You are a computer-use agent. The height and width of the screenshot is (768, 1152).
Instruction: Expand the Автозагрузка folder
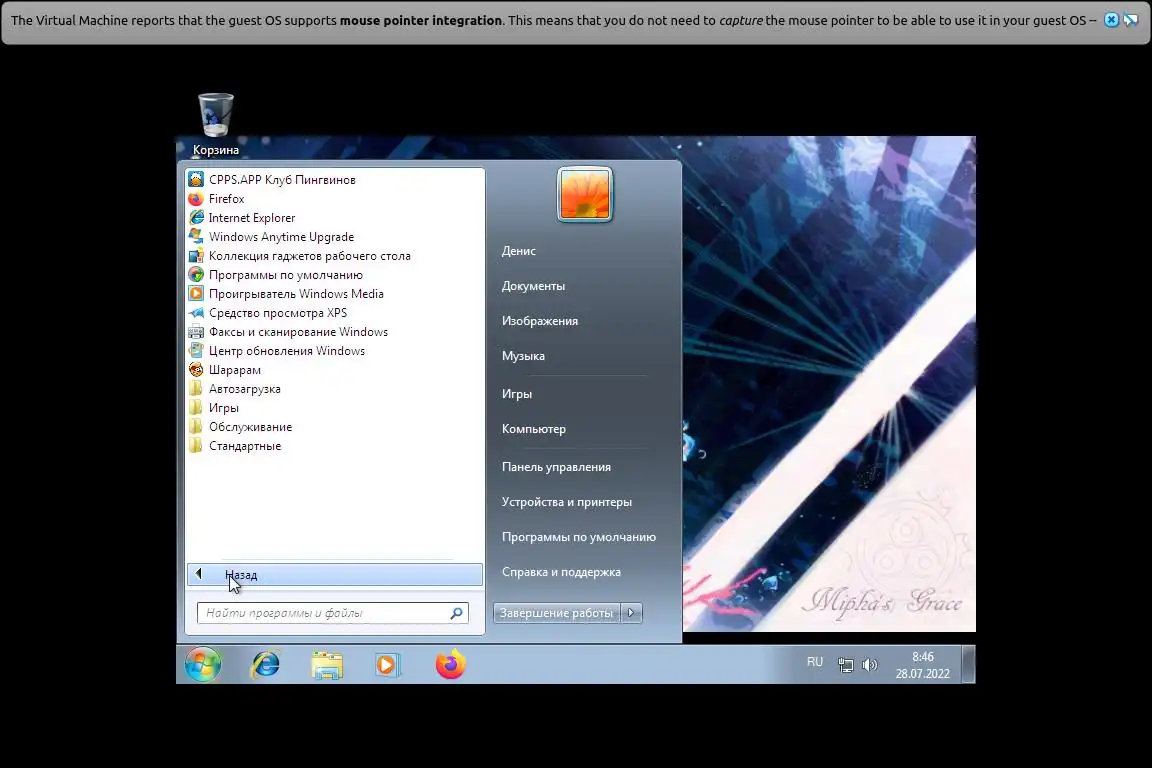point(244,389)
